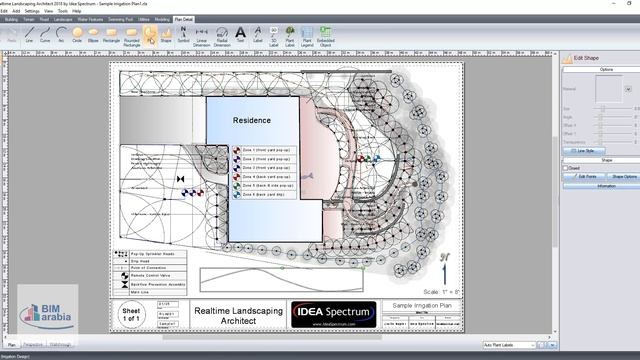Screen dimensions: 640x360
Task: Click the Shape Options button
Action: 624,176
